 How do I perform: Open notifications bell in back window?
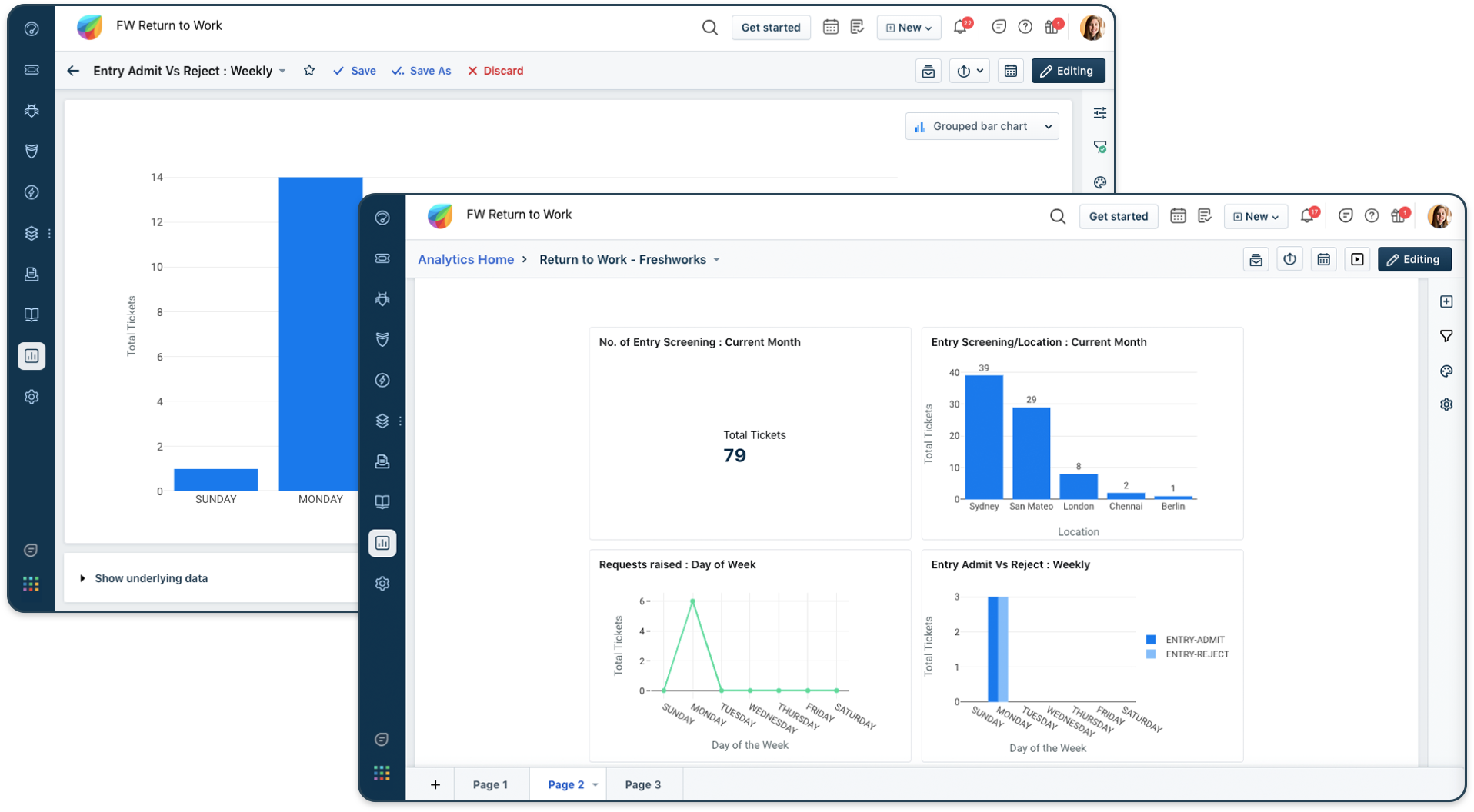pos(960,27)
